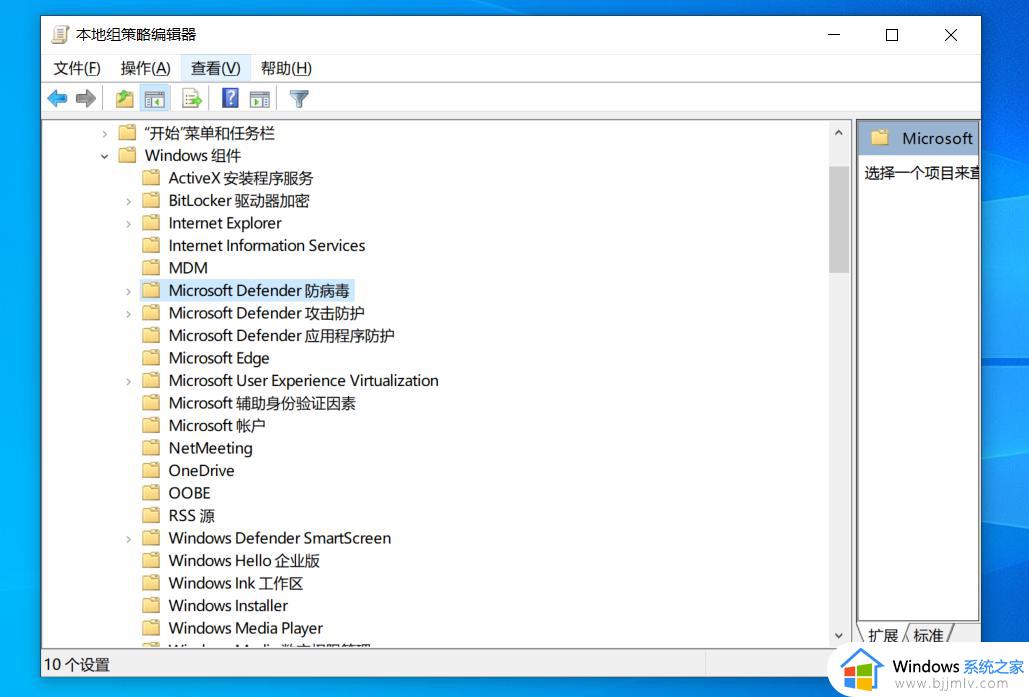Screen dimensions: 1029x697
Task: Click the Microsoft header in right pane
Action: coord(919,138)
